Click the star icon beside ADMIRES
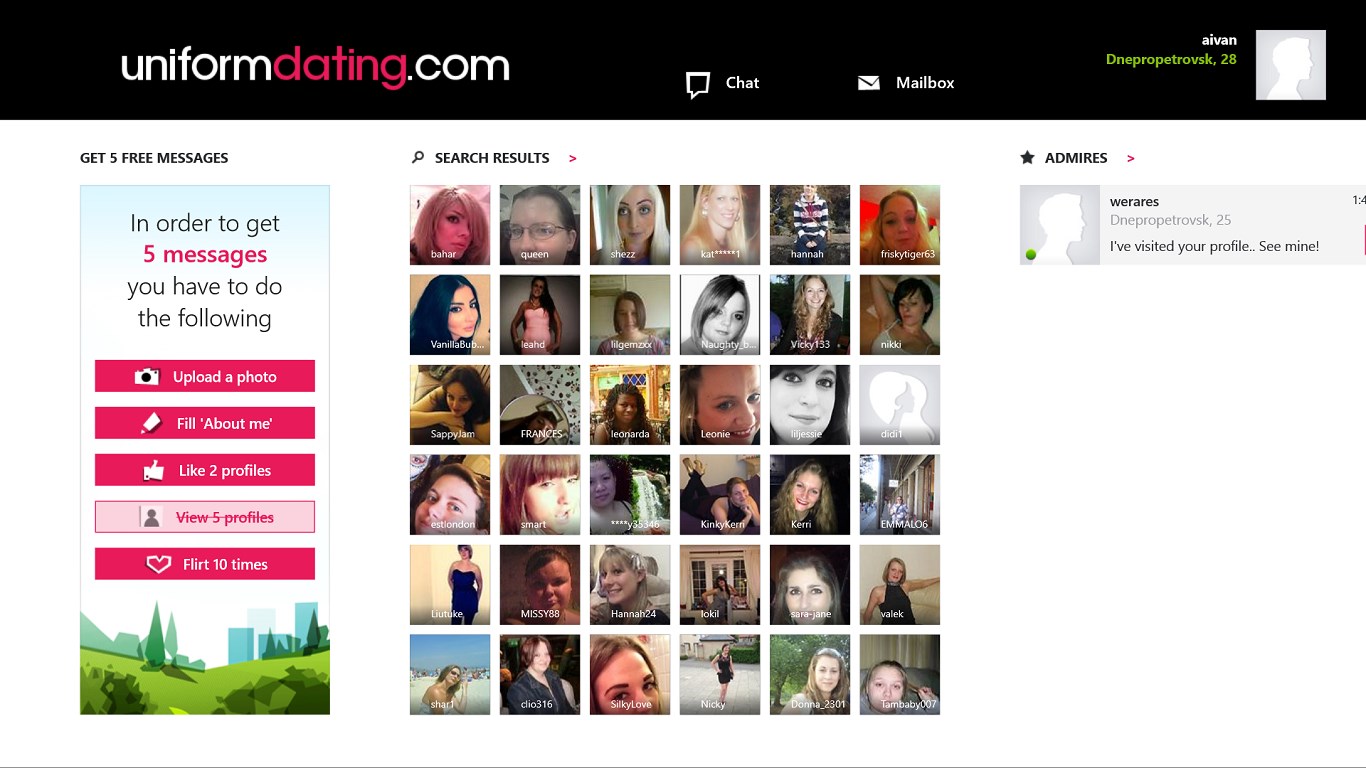The width and height of the screenshot is (1366, 768). pyautogui.click(x=1027, y=157)
